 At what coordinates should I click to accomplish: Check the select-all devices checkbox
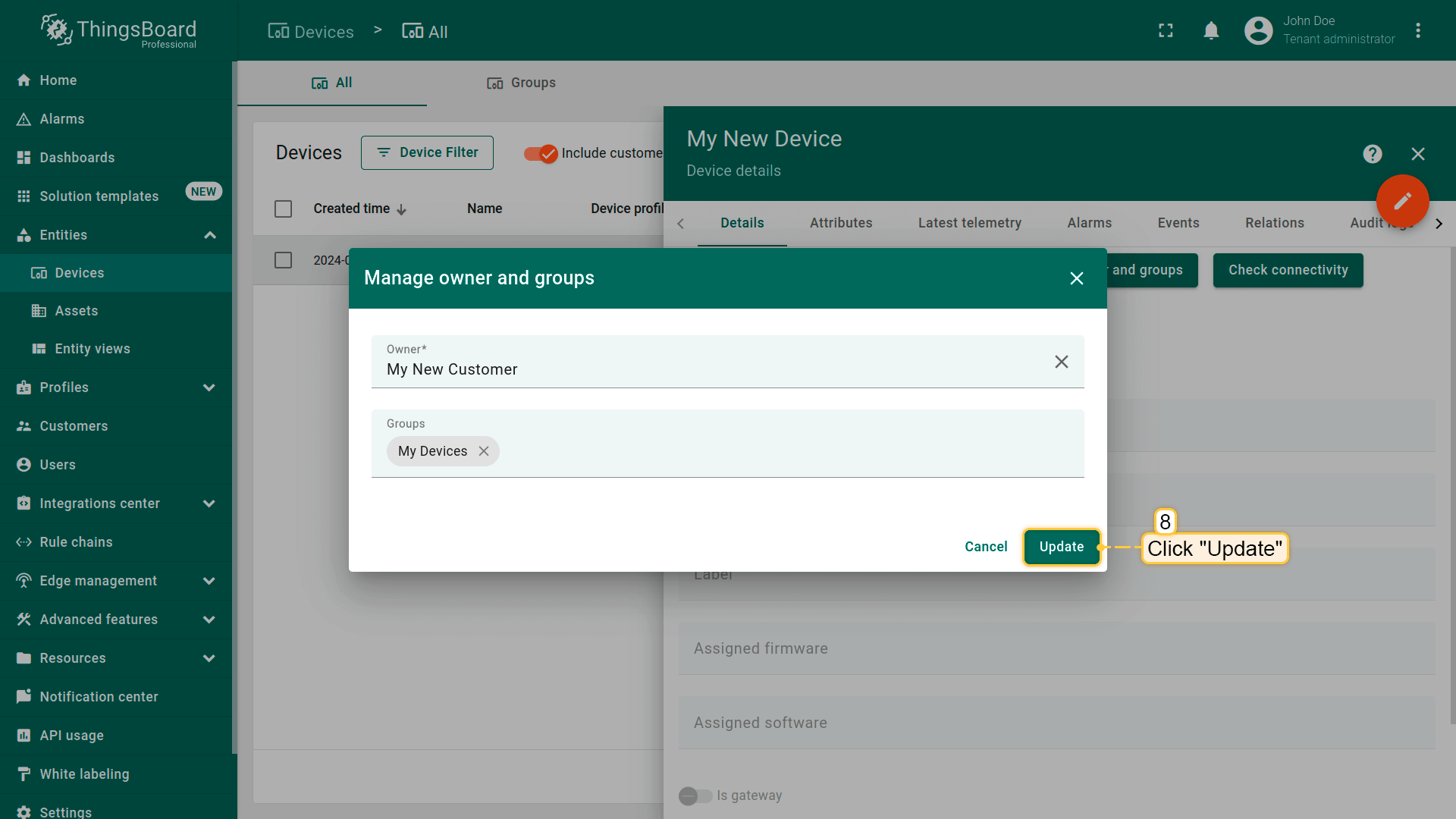coord(283,209)
